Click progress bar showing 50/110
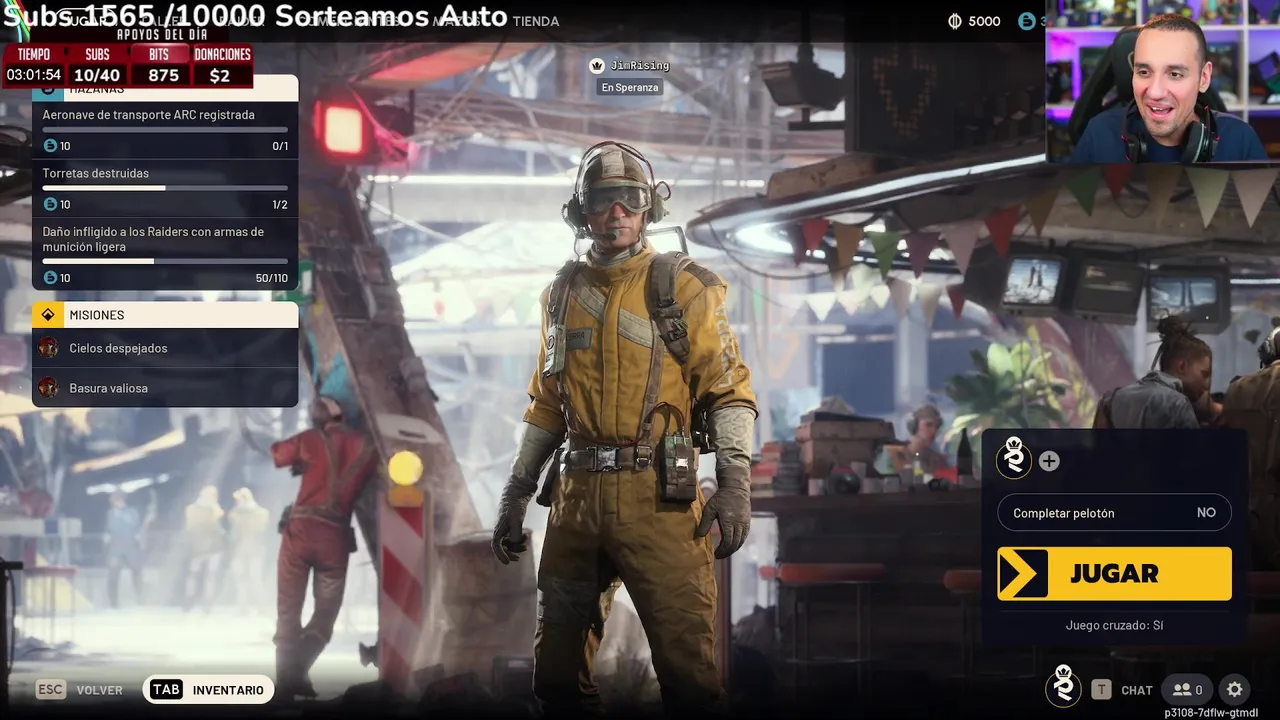1280x720 pixels. click(165, 262)
